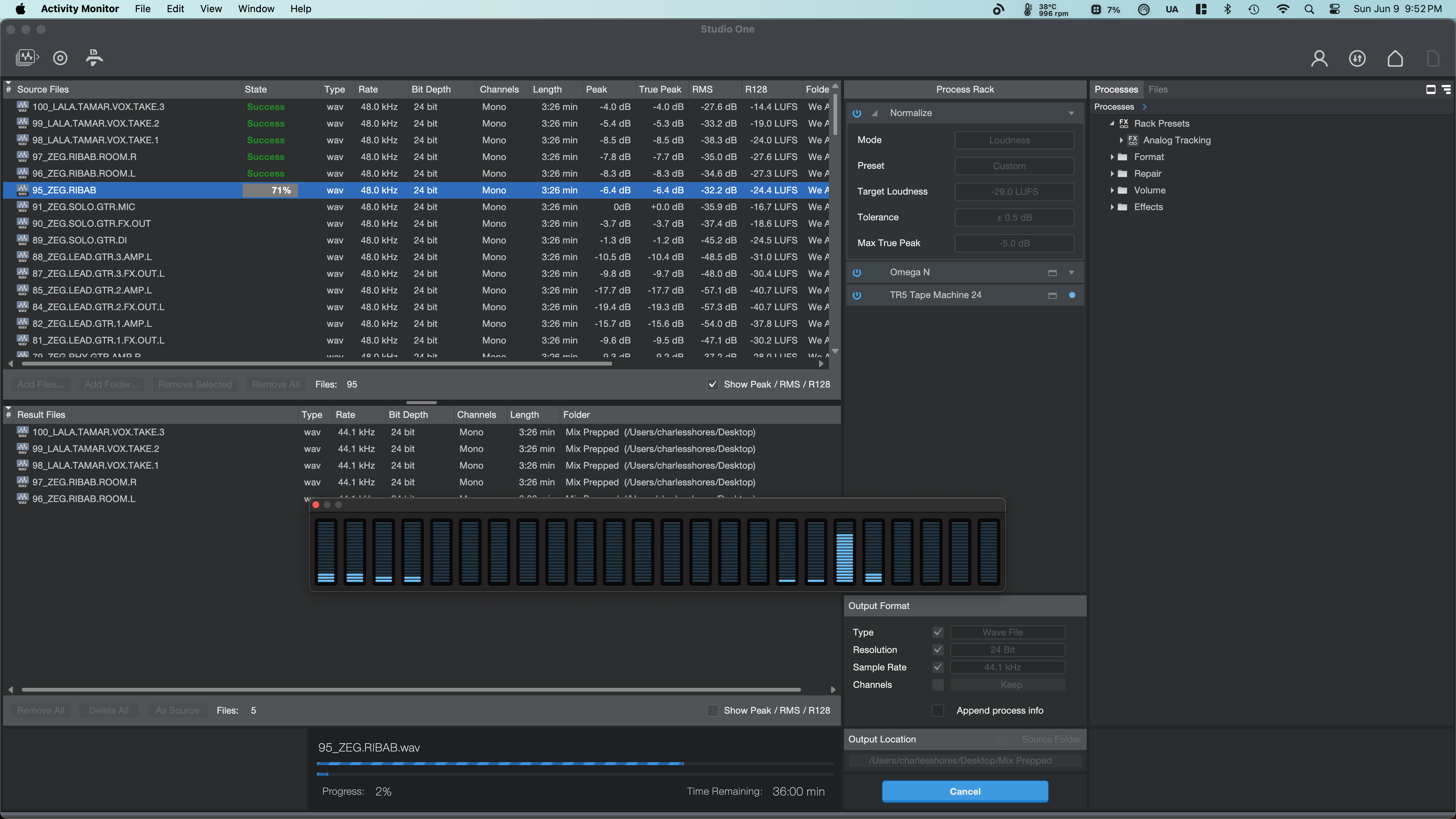
Task: Enable the Channels checkbox
Action: click(x=938, y=685)
